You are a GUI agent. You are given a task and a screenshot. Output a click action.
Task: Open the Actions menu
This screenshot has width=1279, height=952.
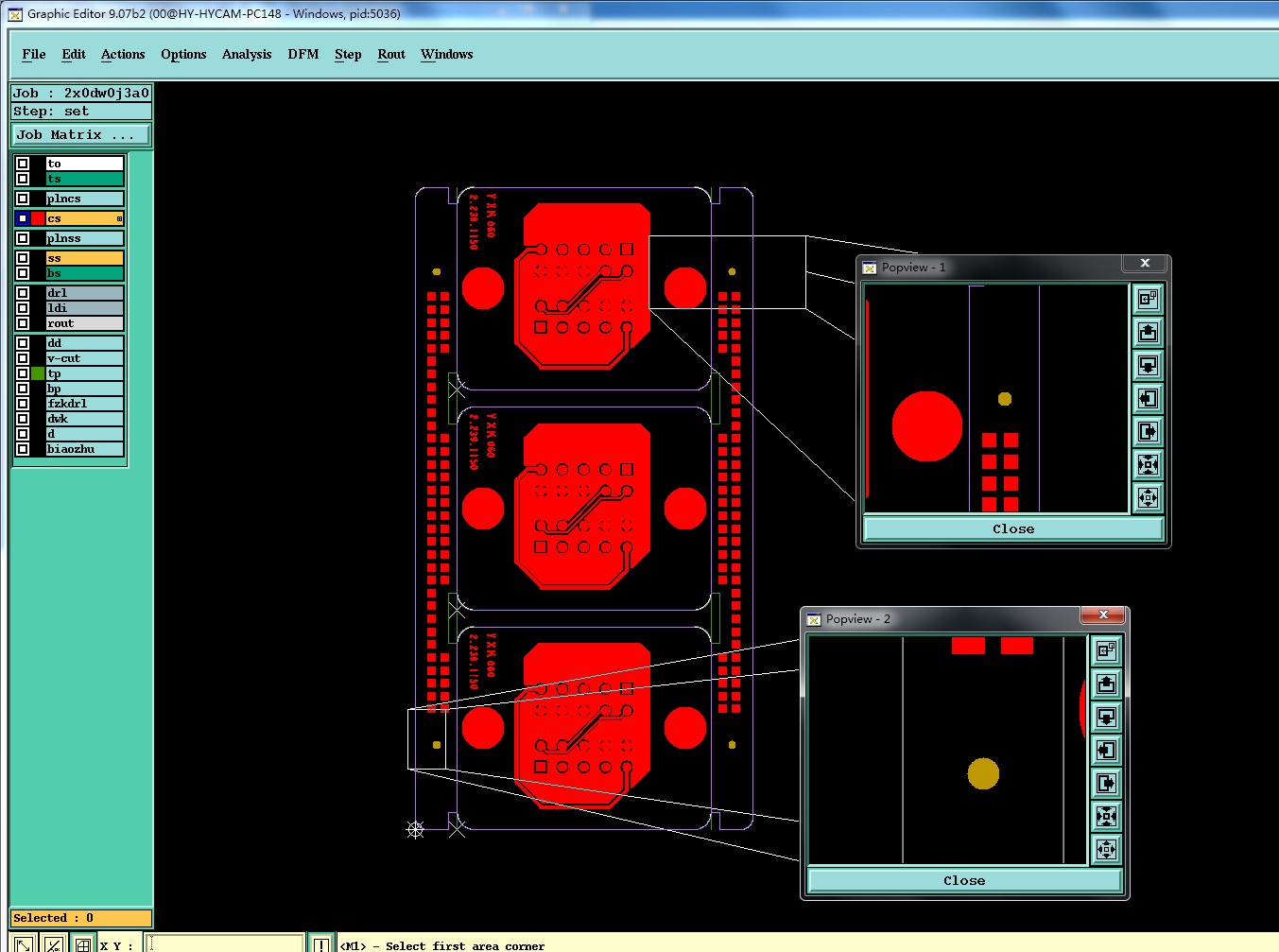coord(123,54)
